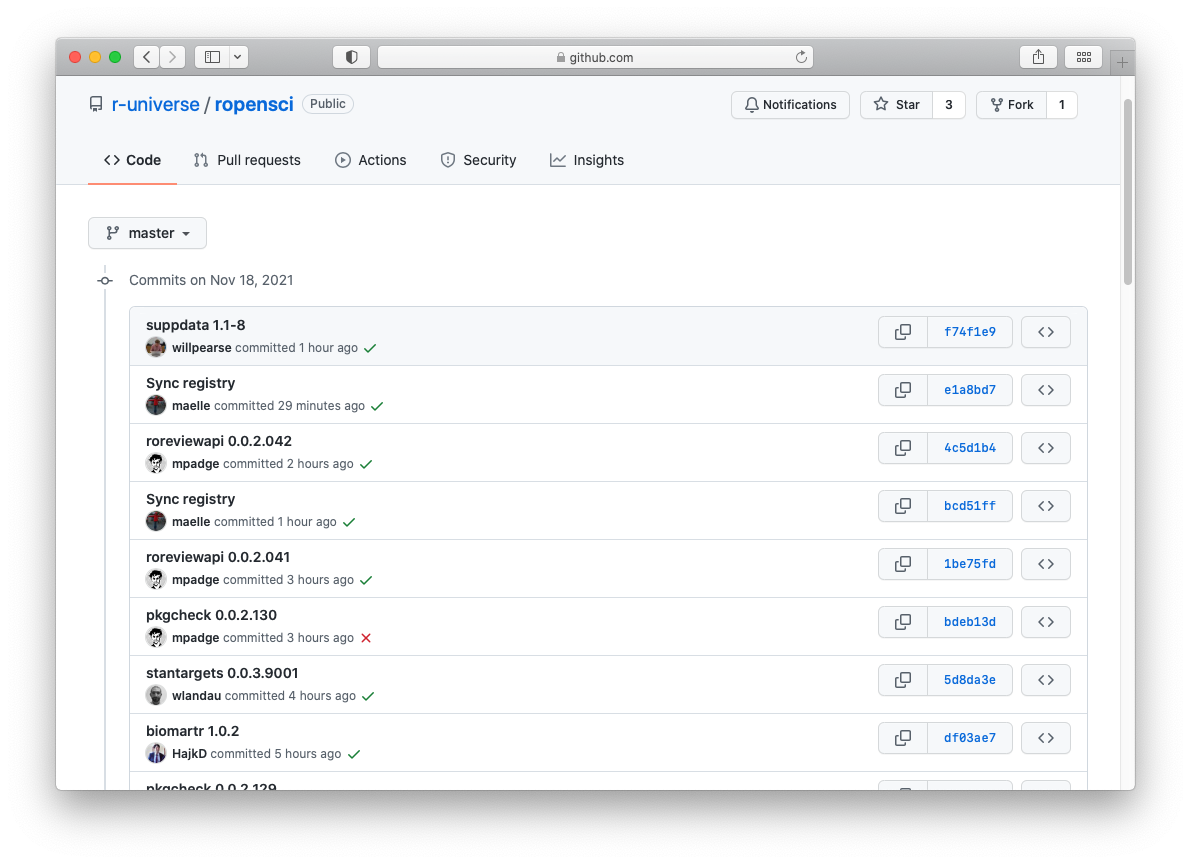Image resolution: width=1191 pixels, height=864 pixels.
Task: Browse repository at commit 1be75fd
Action: tap(1046, 564)
